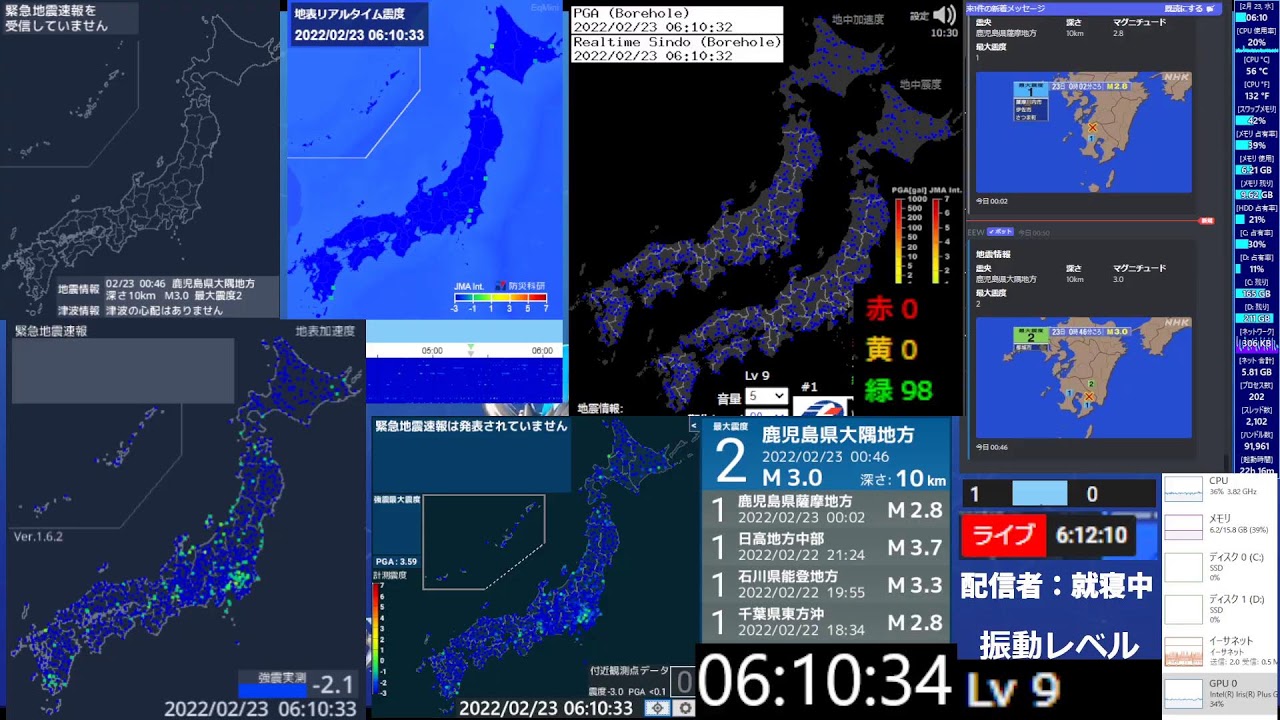Select the GPU 0 performance item
The image size is (1280, 720).
click(x=1220, y=692)
